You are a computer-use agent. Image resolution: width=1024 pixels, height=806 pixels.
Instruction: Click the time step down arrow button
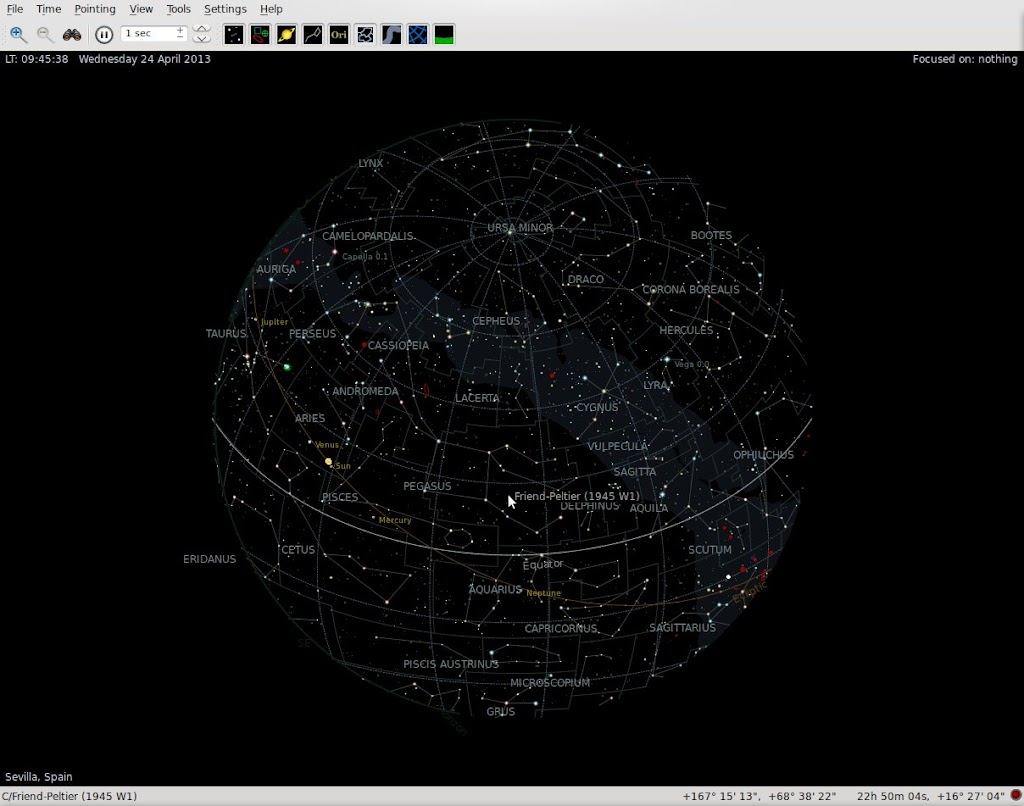pos(202,39)
